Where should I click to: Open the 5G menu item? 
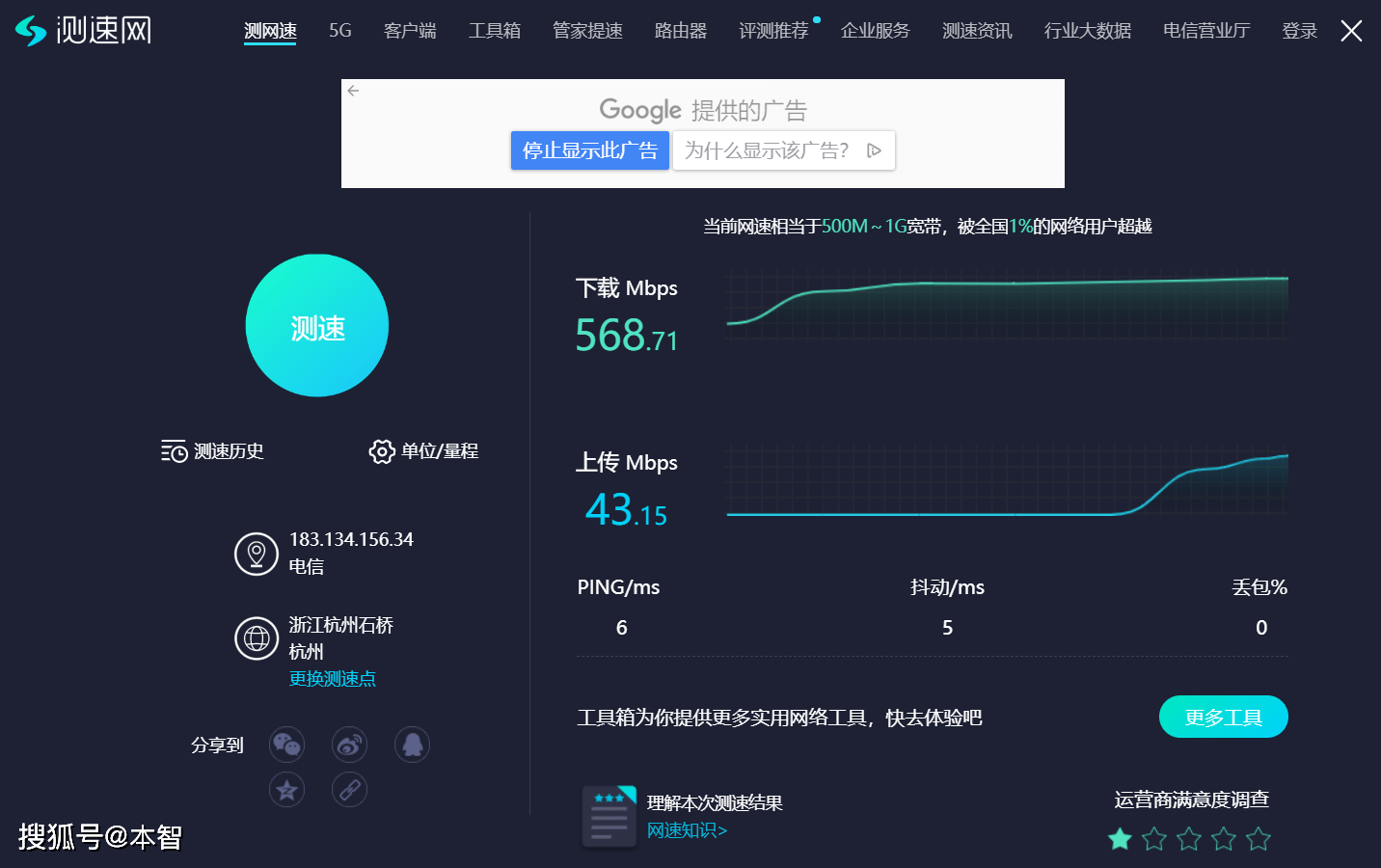[340, 31]
